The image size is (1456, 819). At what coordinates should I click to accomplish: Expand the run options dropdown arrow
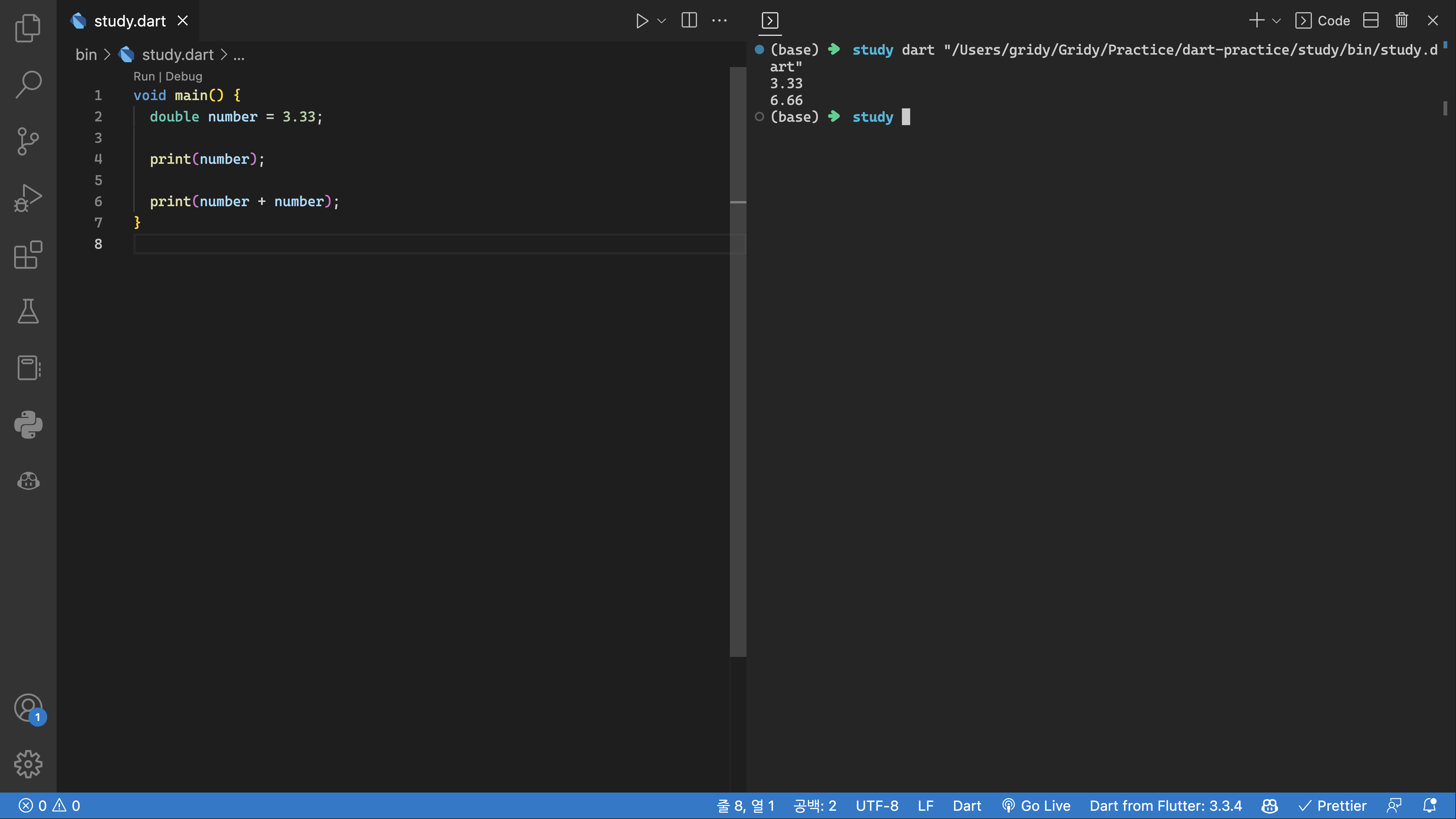coord(662,21)
